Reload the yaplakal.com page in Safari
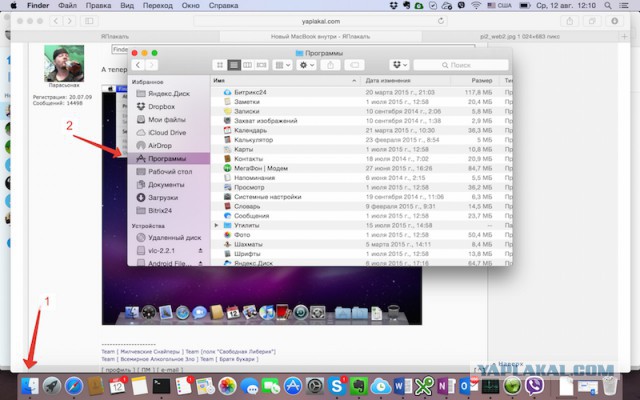This screenshot has width=640, height=400. pos(440,21)
